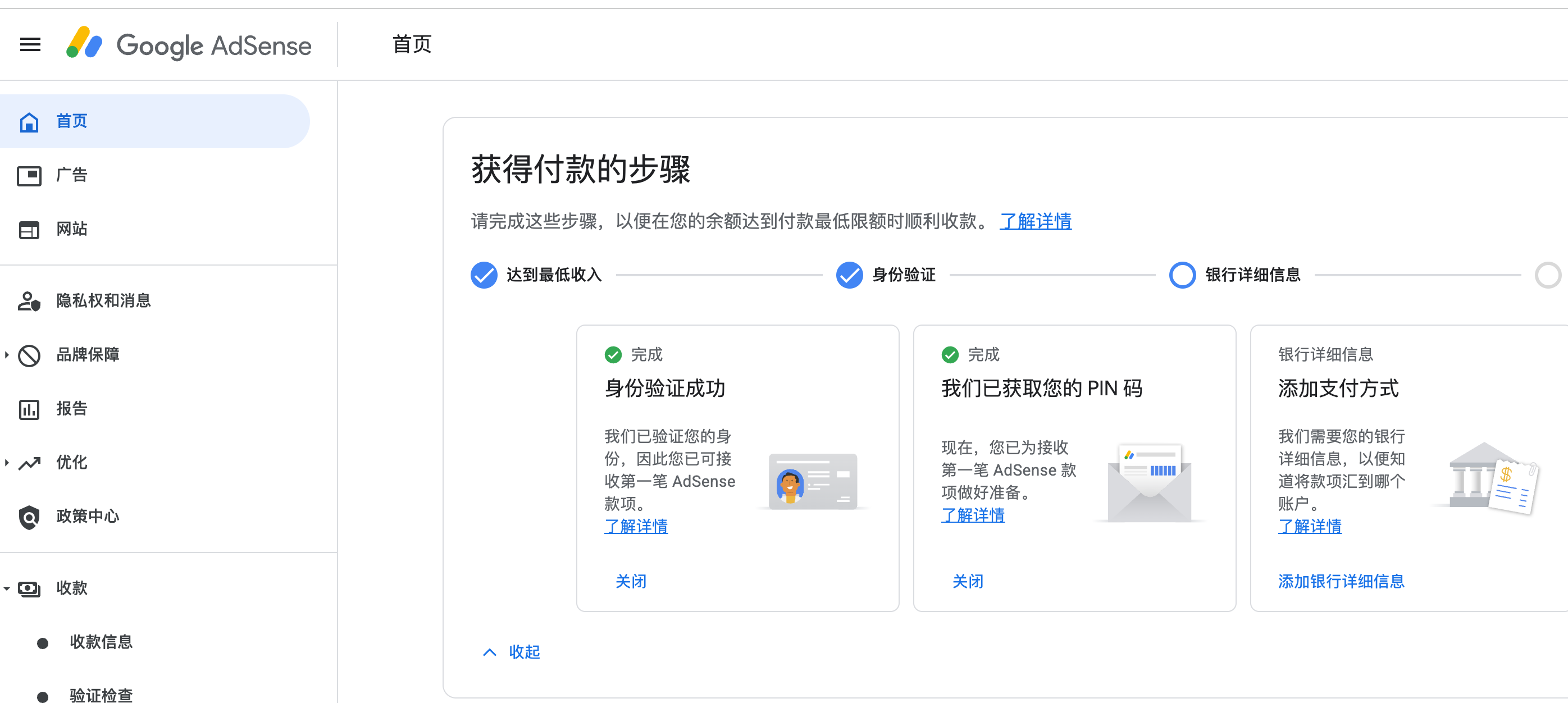Click the 首页 home icon in sidebar
Viewport: 1568px width, 703px height.
pyautogui.click(x=29, y=122)
